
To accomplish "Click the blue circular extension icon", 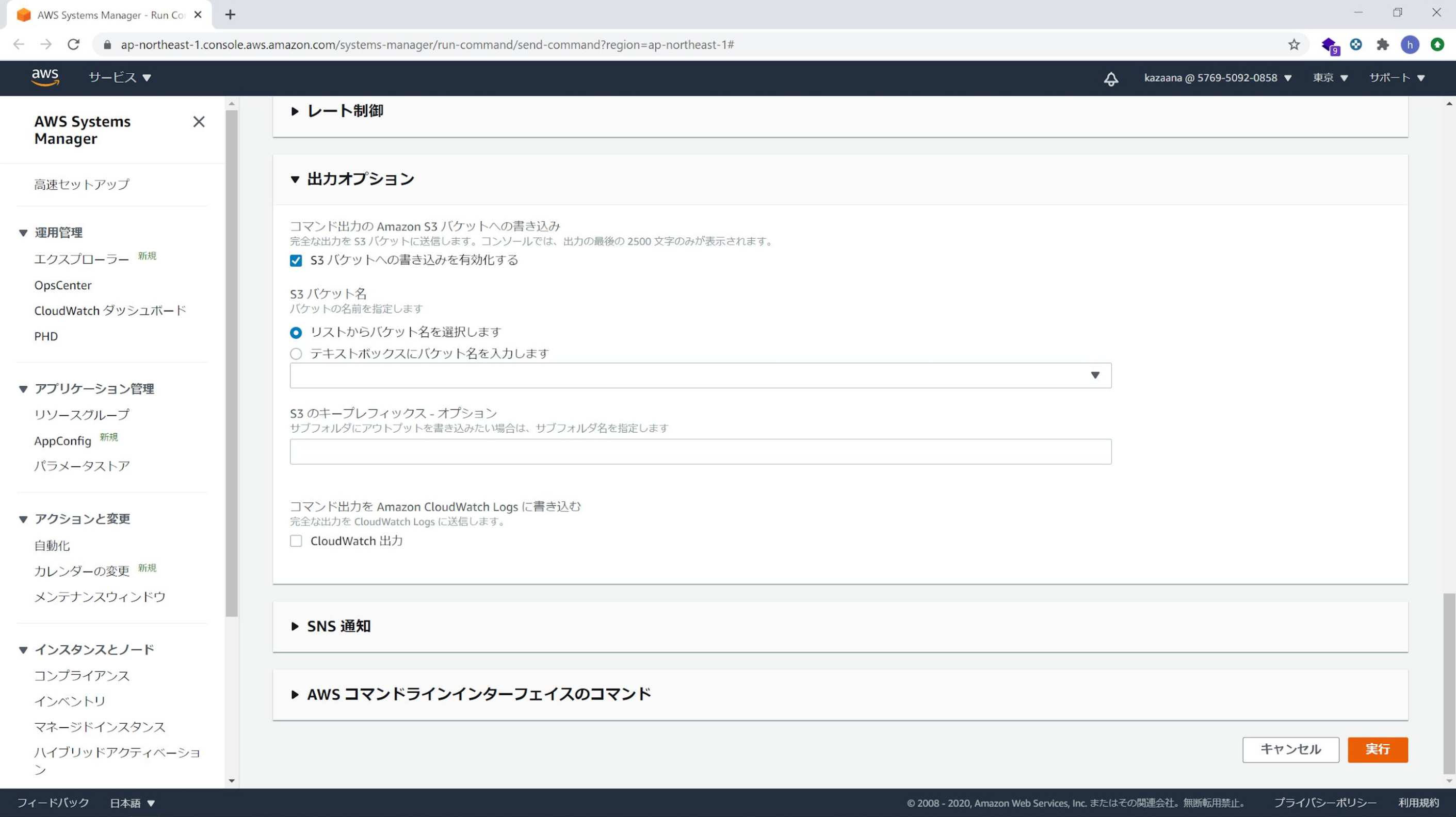I will click(1355, 44).
